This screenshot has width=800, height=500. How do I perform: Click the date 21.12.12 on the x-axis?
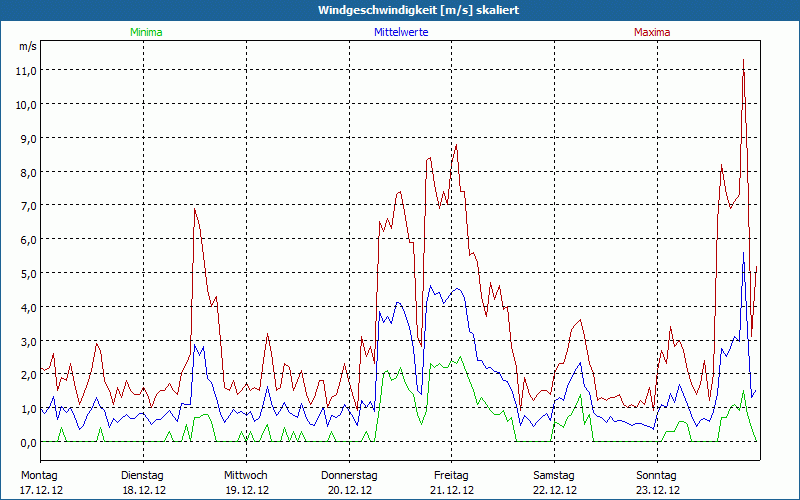point(452,490)
